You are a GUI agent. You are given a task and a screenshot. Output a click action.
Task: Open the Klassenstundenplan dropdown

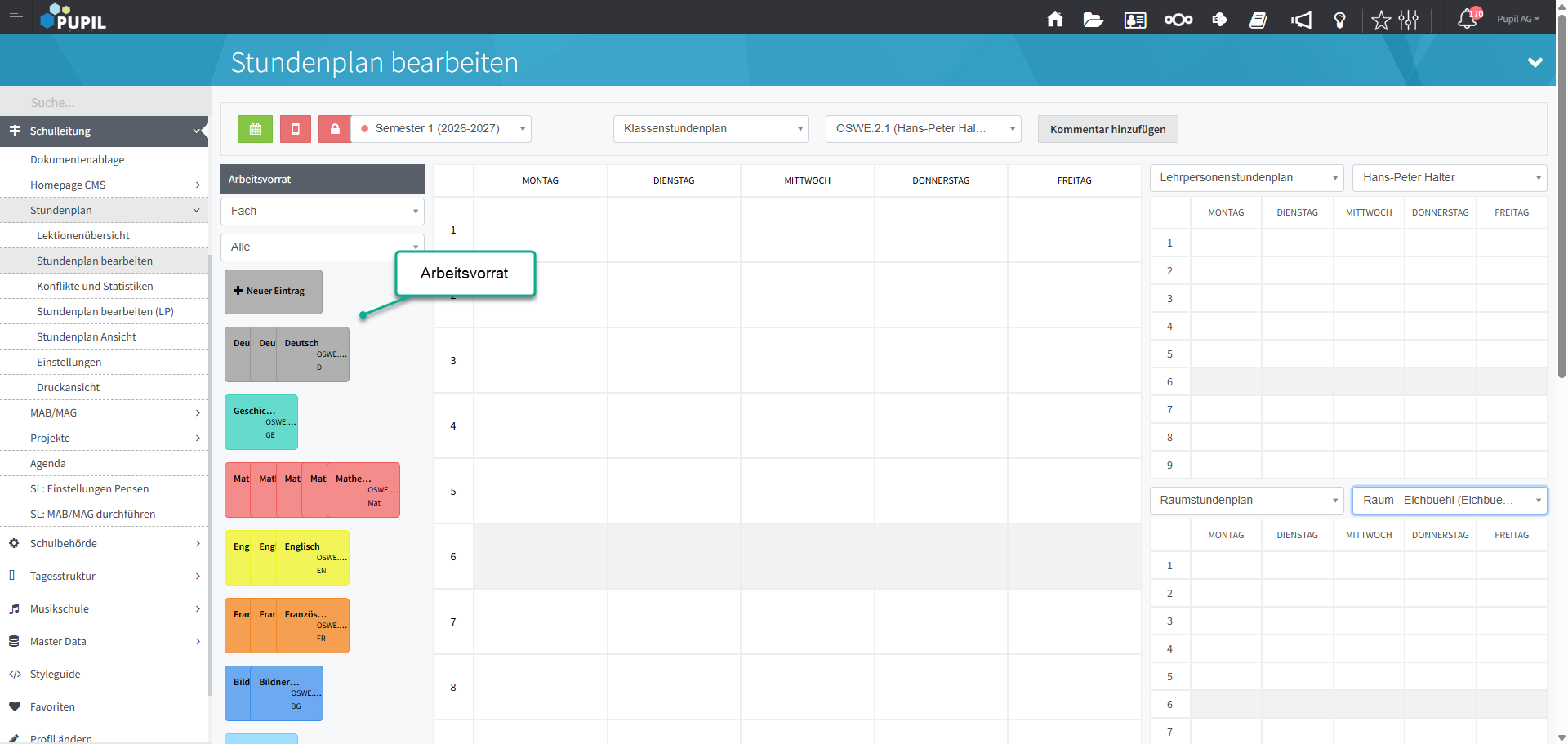[710, 129]
